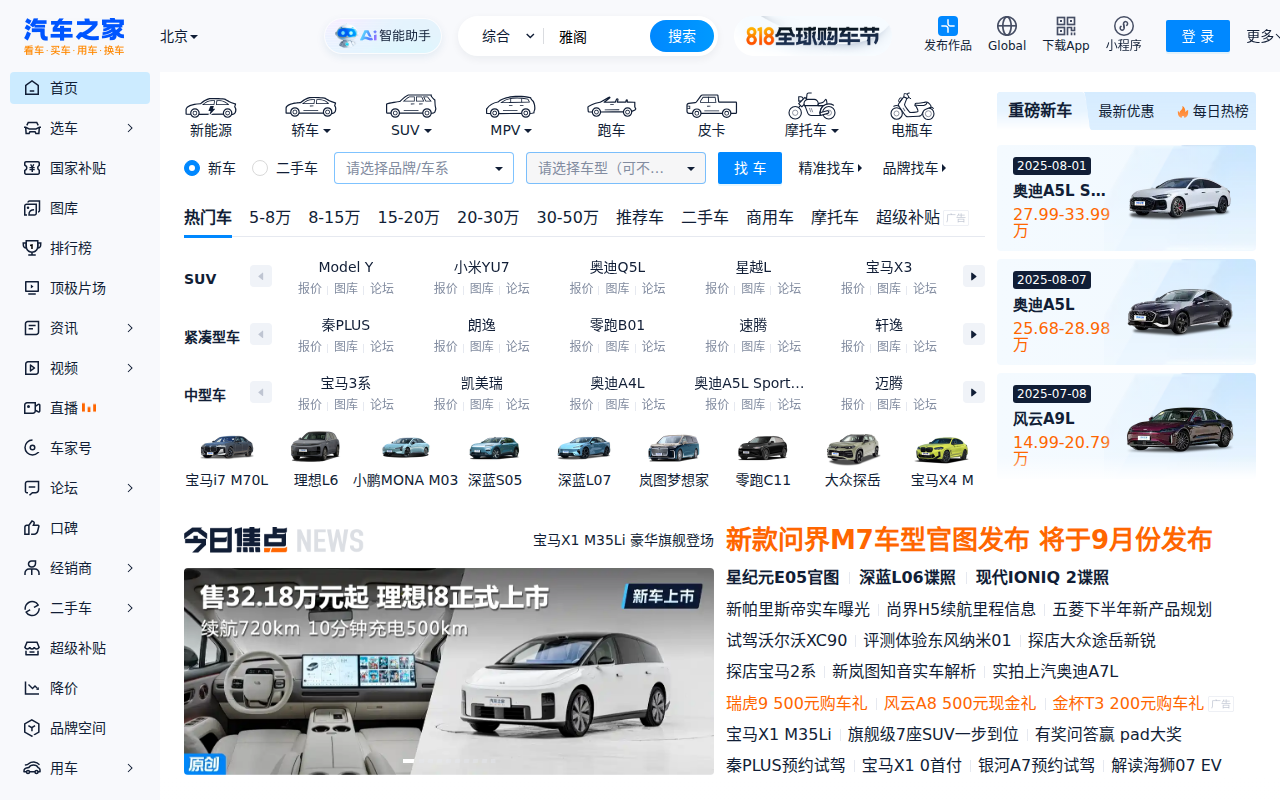The height and width of the screenshot is (800, 1280).
Task: Open the 818全球购车节 banner
Action: (x=812, y=36)
